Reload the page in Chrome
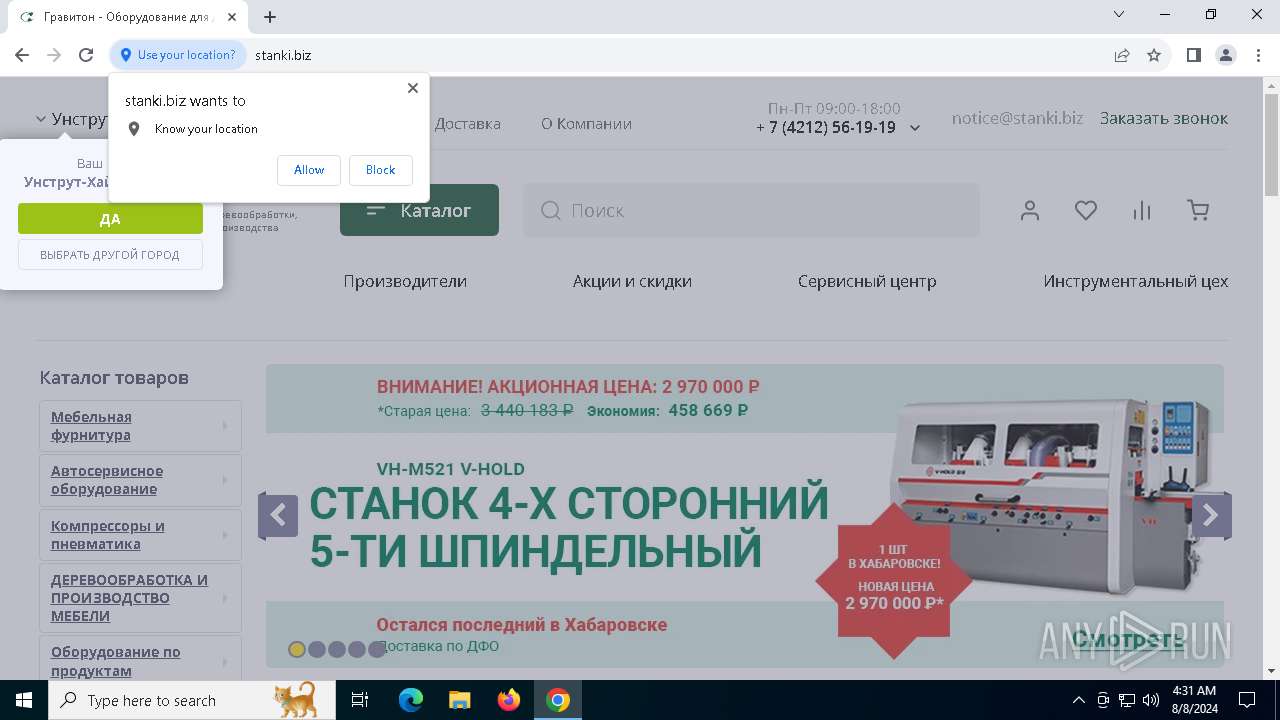 pyautogui.click(x=86, y=55)
